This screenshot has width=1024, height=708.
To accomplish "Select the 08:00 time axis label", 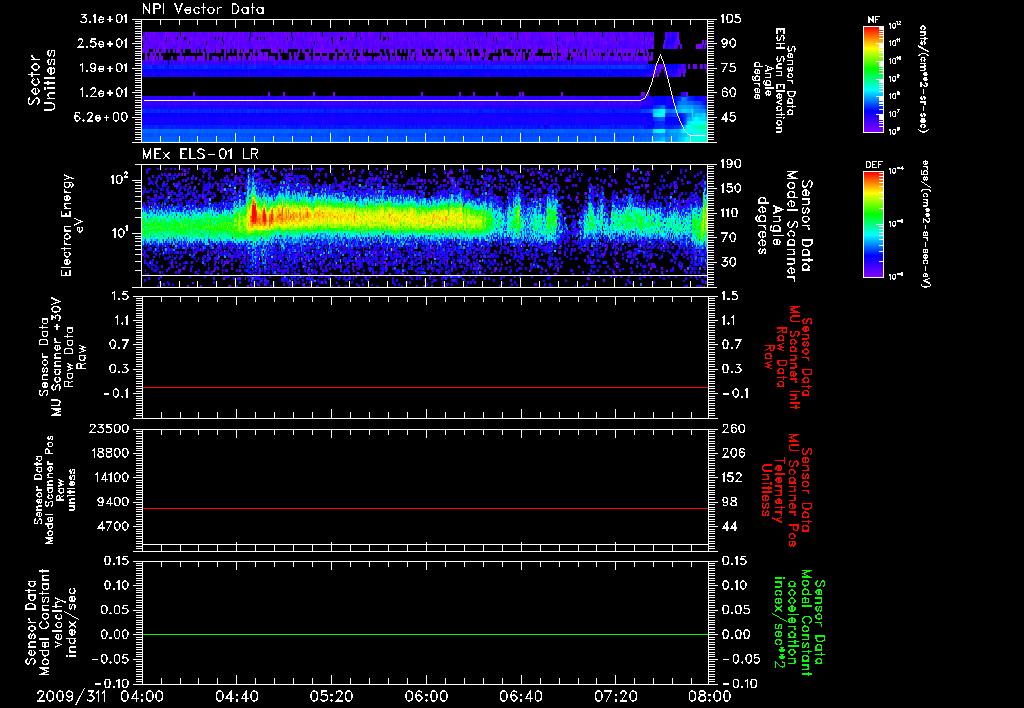I will click(708, 695).
